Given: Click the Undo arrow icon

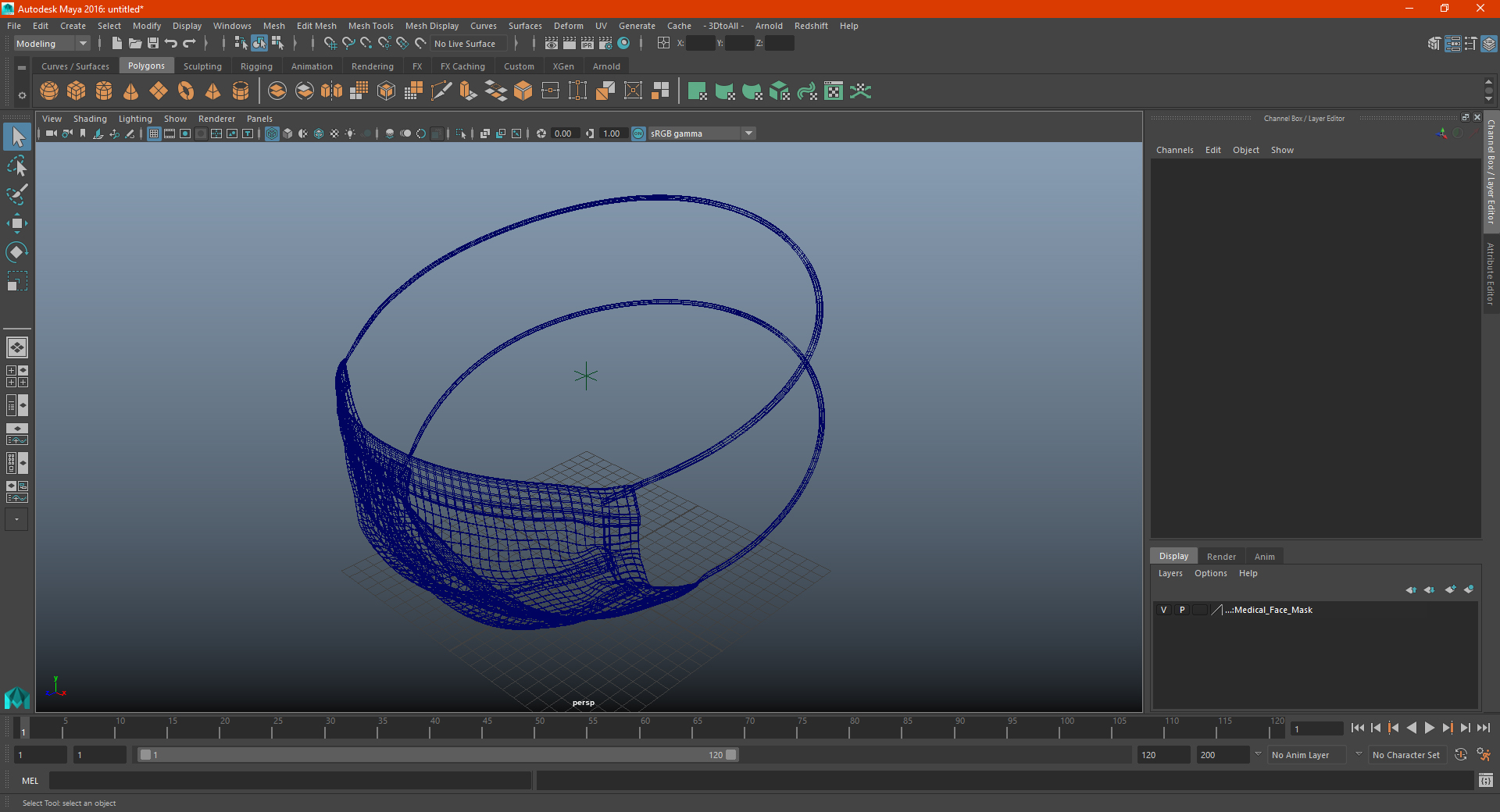Looking at the screenshot, I should pos(171,43).
